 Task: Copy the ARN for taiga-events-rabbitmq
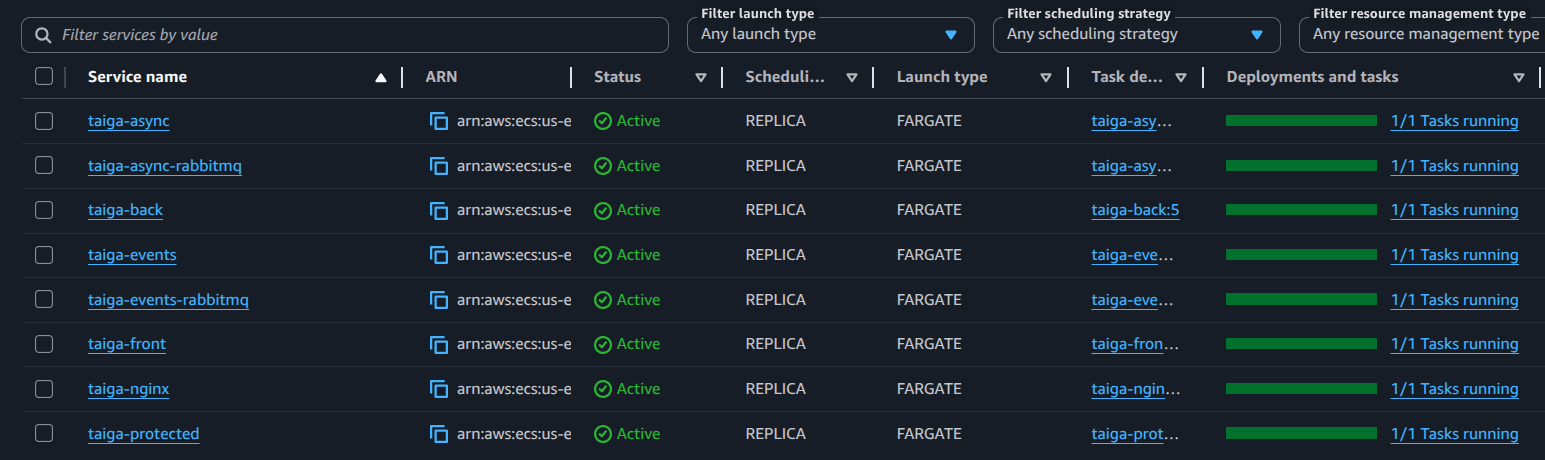tap(439, 300)
